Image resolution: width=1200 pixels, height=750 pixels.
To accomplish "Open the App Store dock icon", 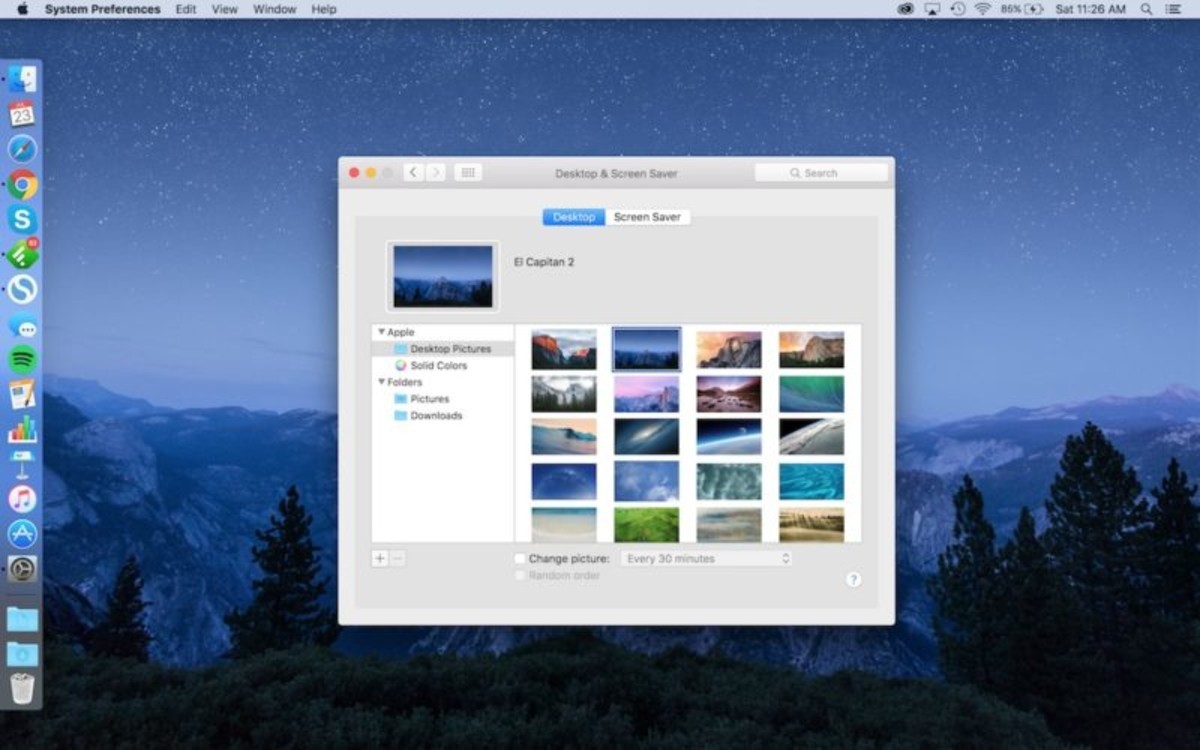I will [22, 534].
